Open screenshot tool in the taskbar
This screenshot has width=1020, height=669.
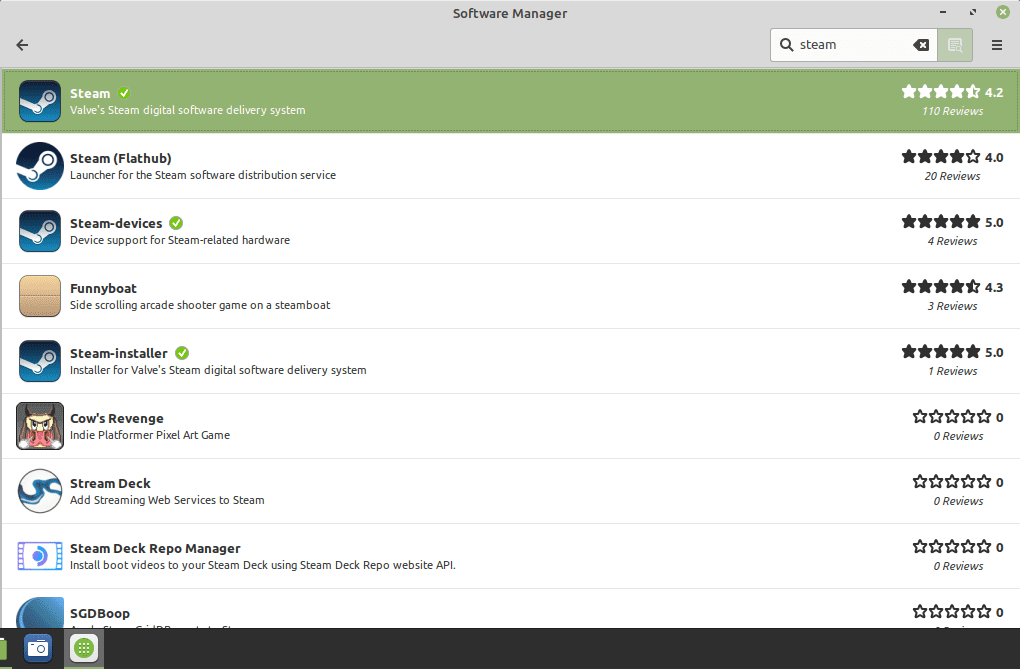point(38,648)
